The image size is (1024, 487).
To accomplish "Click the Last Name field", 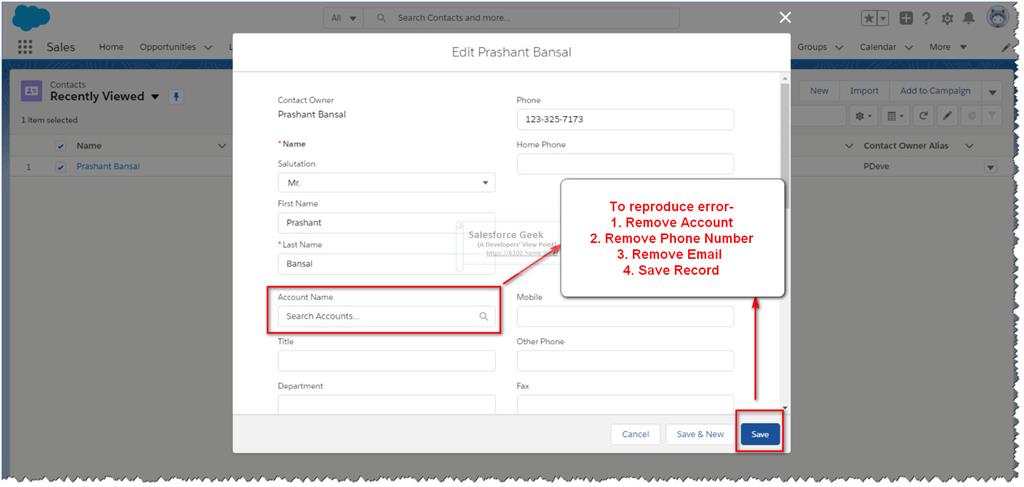I will coord(387,264).
